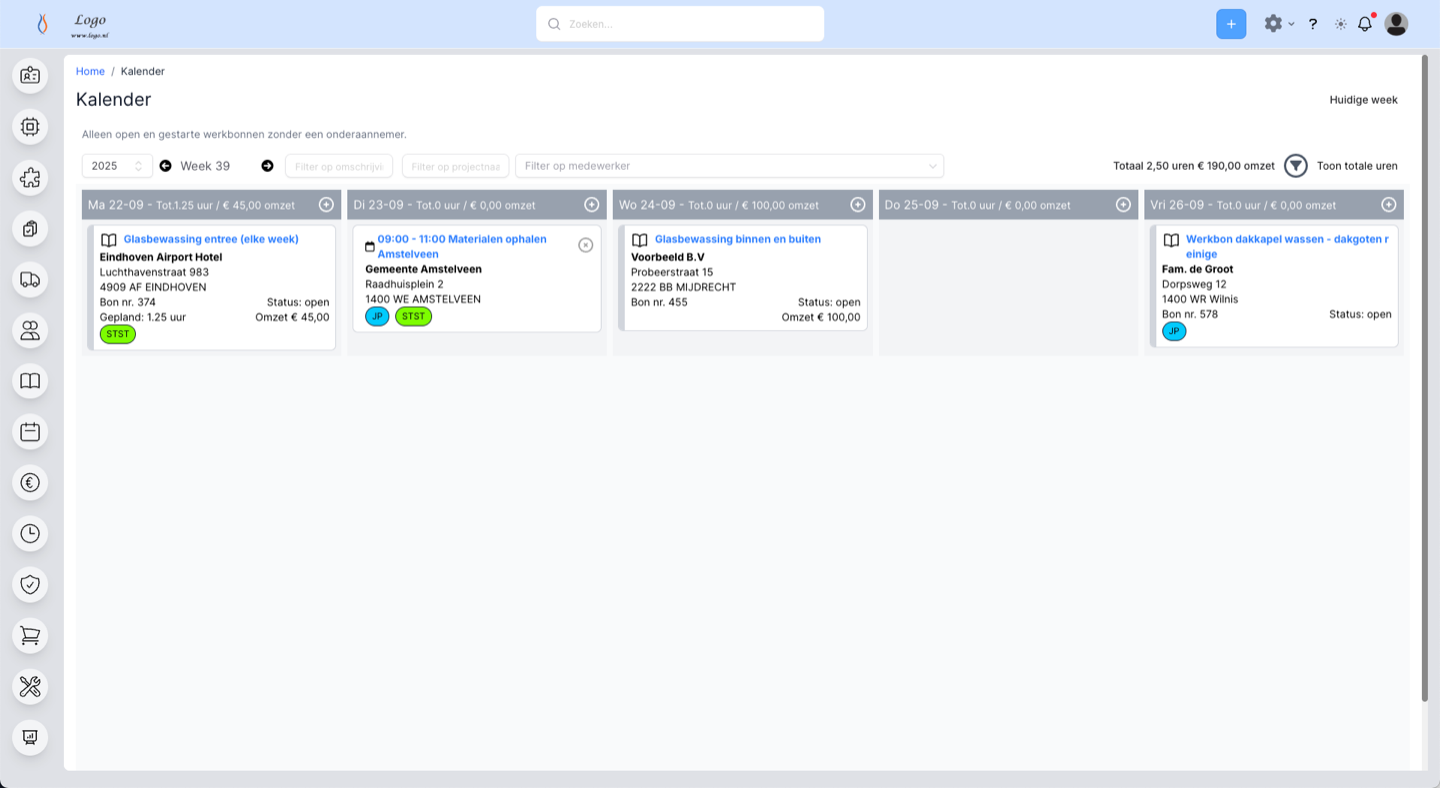
Task: Open the Filter op medewerker dropdown
Action: (729, 166)
